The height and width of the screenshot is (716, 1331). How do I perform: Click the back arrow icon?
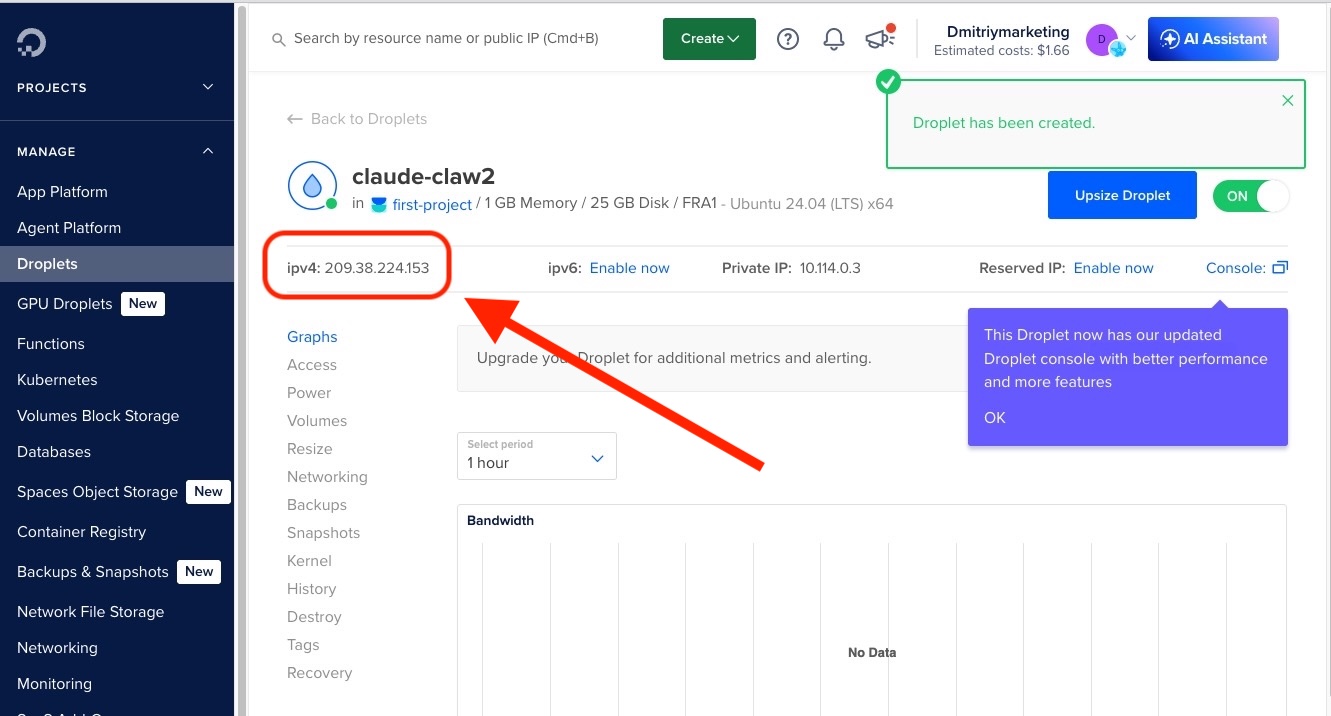pyautogui.click(x=295, y=119)
